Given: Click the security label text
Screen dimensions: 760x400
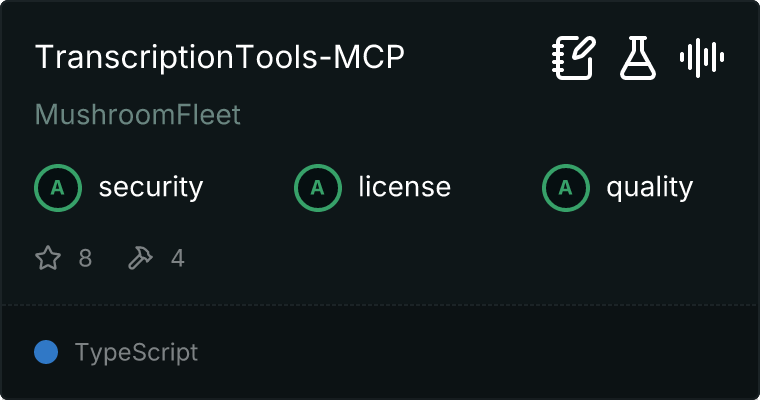Looking at the screenshot, I should pyautogui.click(x=151, y=187).
